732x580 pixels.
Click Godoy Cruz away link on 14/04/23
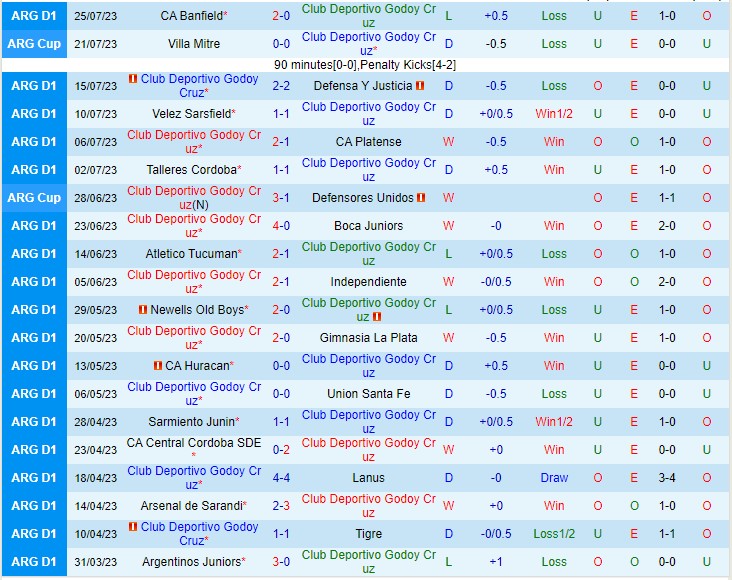click(368, 506)
